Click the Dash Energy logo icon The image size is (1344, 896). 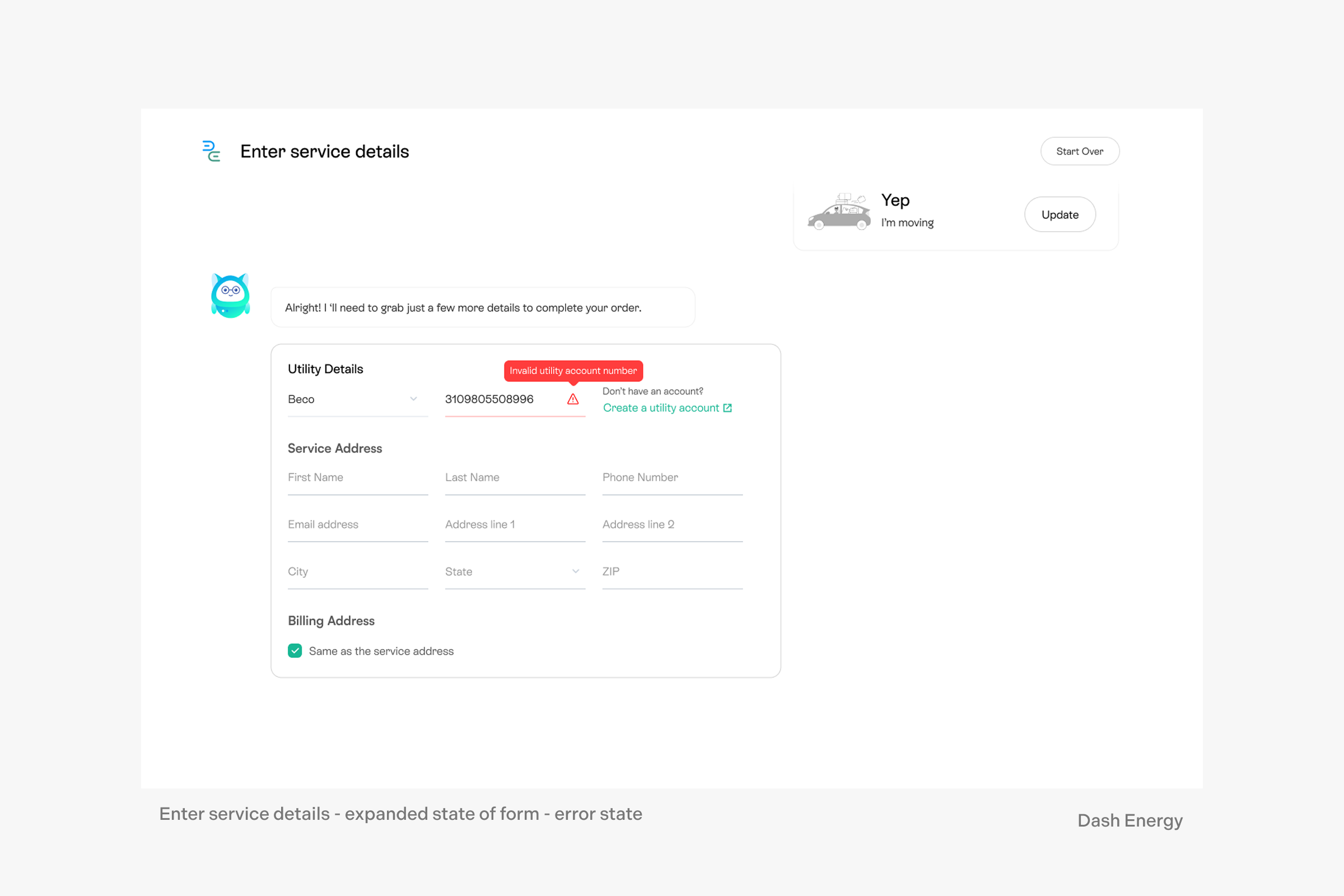[211, 151]
